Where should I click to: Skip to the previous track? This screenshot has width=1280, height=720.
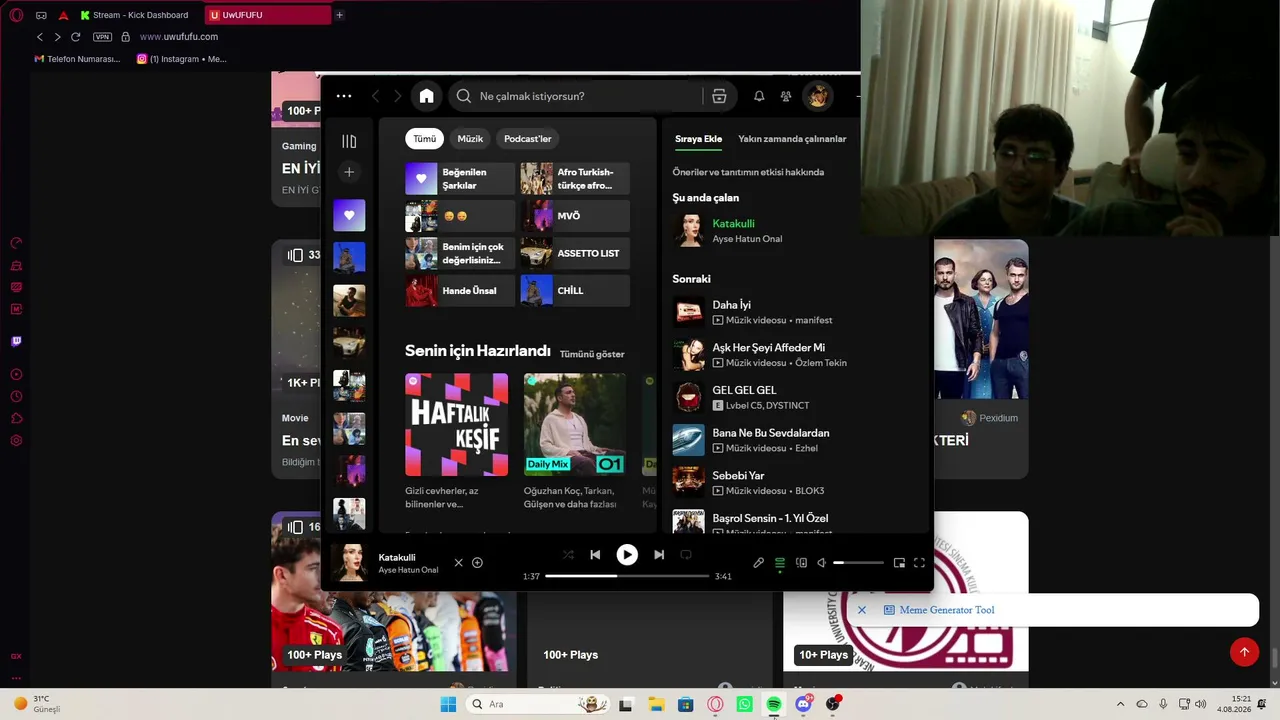595,554
